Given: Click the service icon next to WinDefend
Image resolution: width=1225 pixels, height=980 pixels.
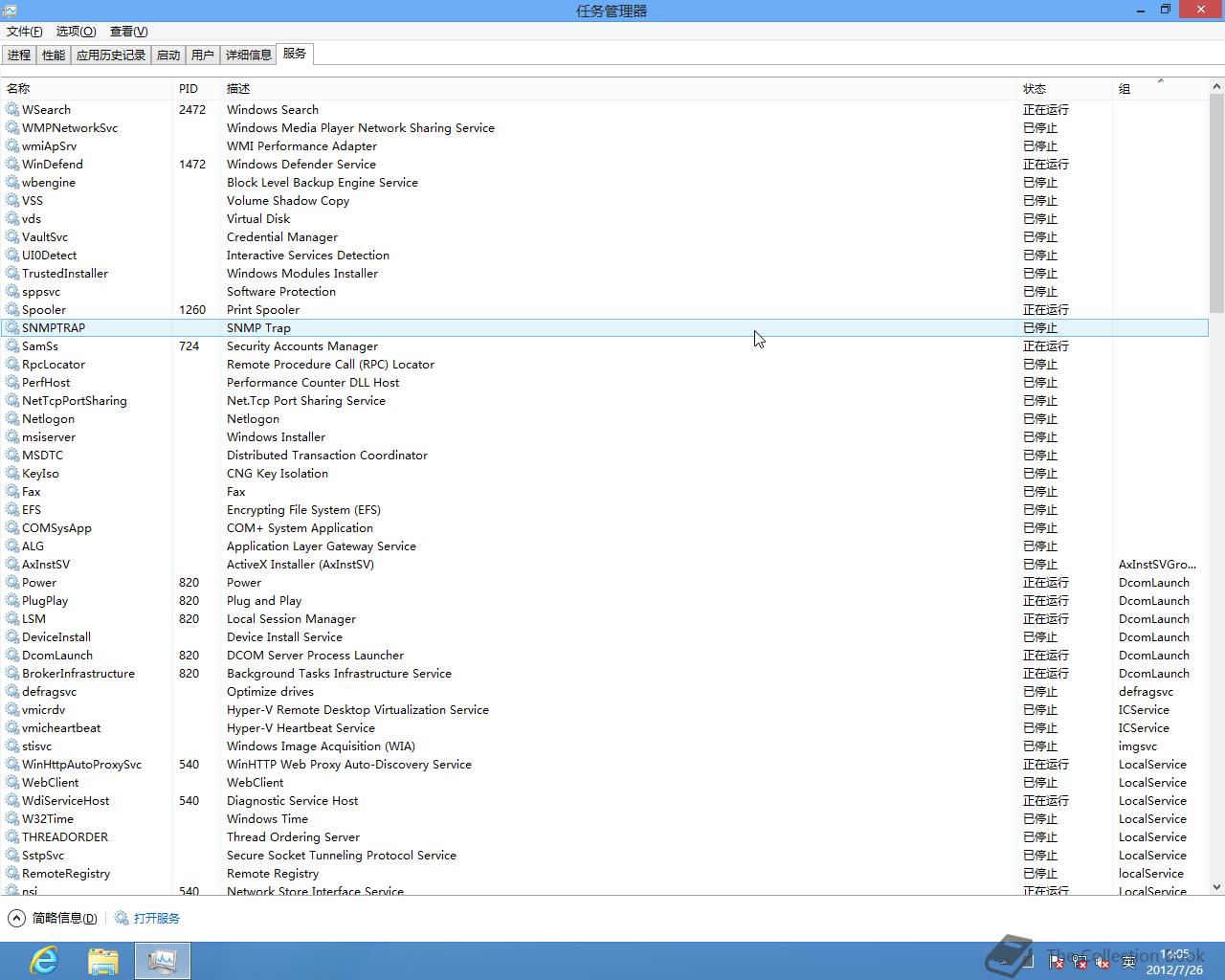Looking at the screenshot, I should 12,164.
